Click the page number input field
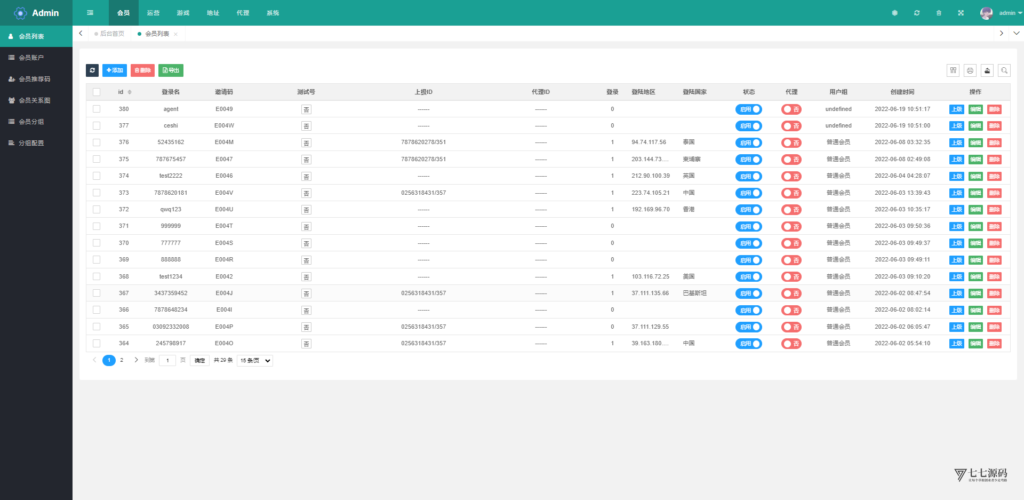1024x500 pixels. click(168, 360)
